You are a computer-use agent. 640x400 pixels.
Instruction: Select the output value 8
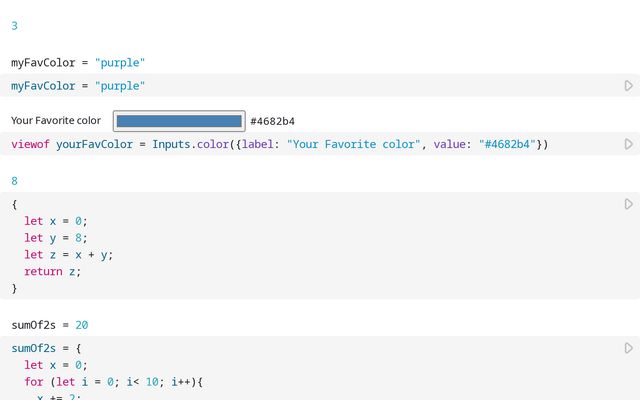coord(14,181)
